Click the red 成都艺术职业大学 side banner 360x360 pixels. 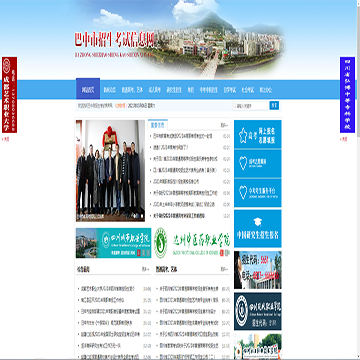tap(9, 95)
